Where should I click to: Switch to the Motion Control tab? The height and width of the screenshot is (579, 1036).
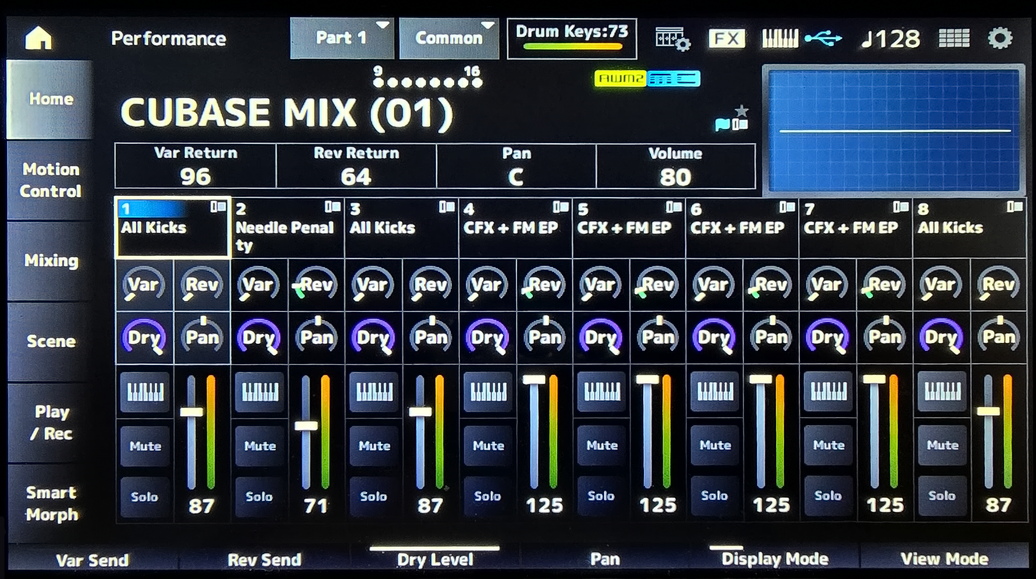click(50, 180)
